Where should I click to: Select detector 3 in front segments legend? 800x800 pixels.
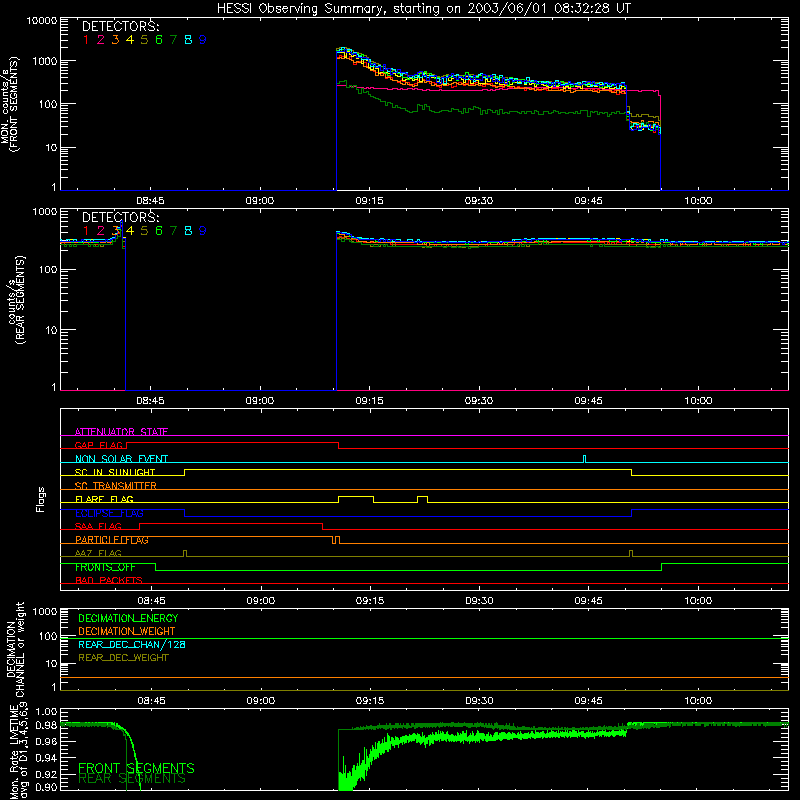115,40
